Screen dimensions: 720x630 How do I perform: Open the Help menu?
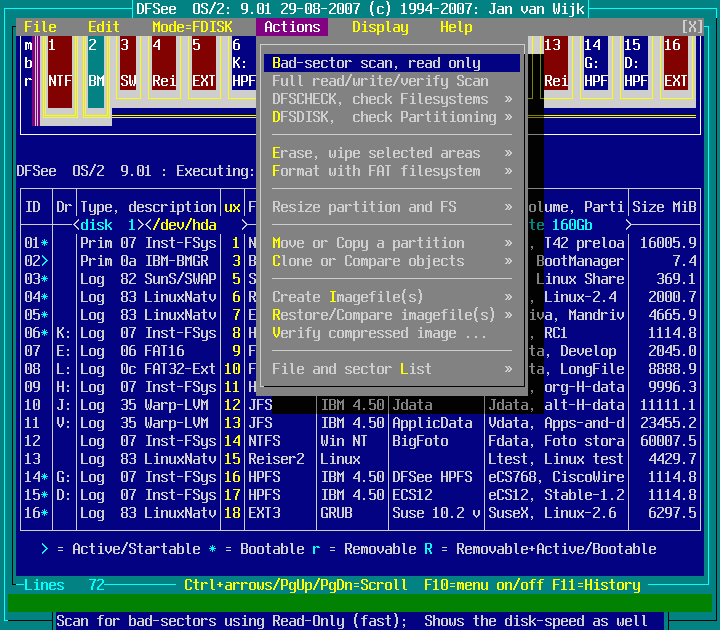(x=456, y=27)
